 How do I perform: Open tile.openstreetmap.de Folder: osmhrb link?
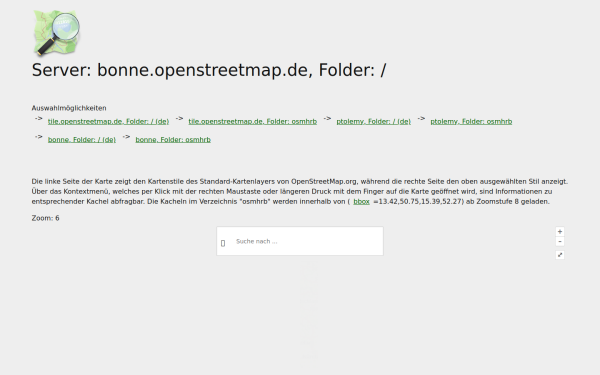click(x=253, y=121)
